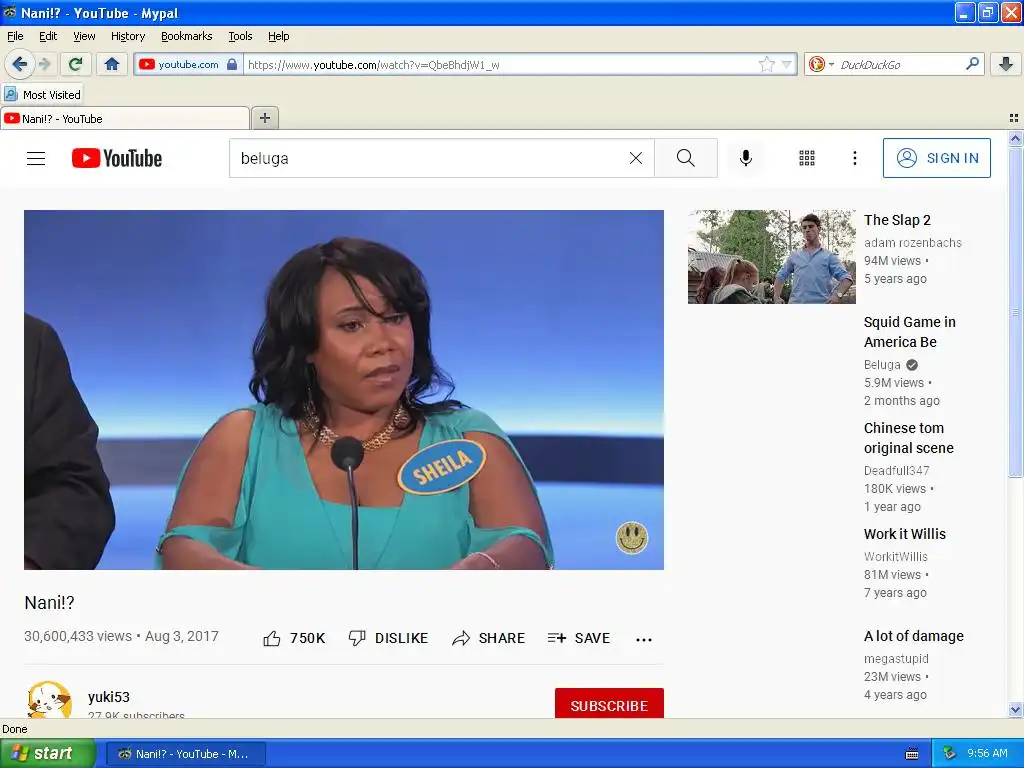
Task: Click the browser URL address field
Action: [500, 65]
